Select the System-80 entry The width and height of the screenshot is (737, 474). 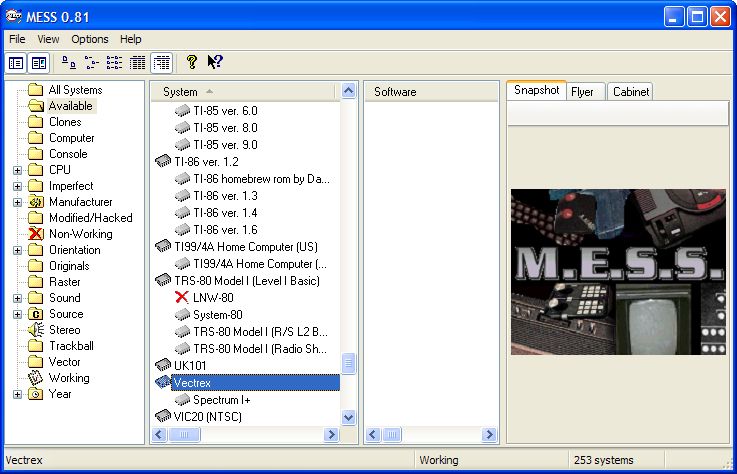pyautogui.click(x=218, y=315)
